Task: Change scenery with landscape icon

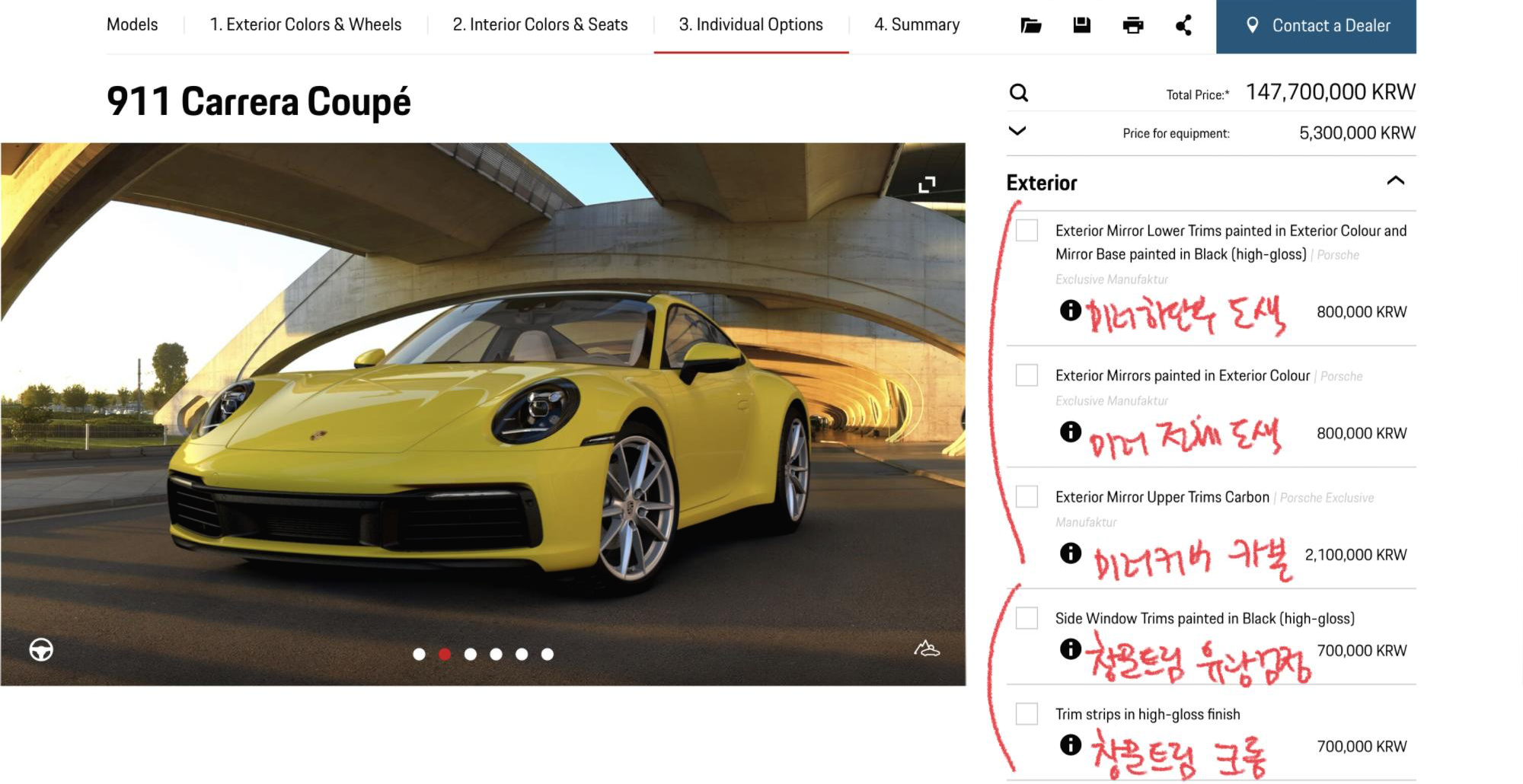Action: pos(927,649)
